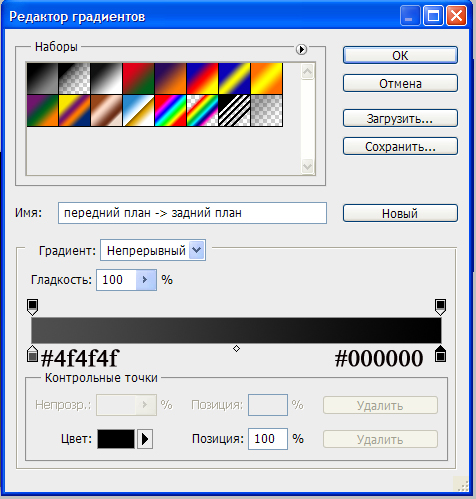Select the full spectrum rainbow gradient preset
The width and height of the screenshot is (476, 499).
pos(170,111)
